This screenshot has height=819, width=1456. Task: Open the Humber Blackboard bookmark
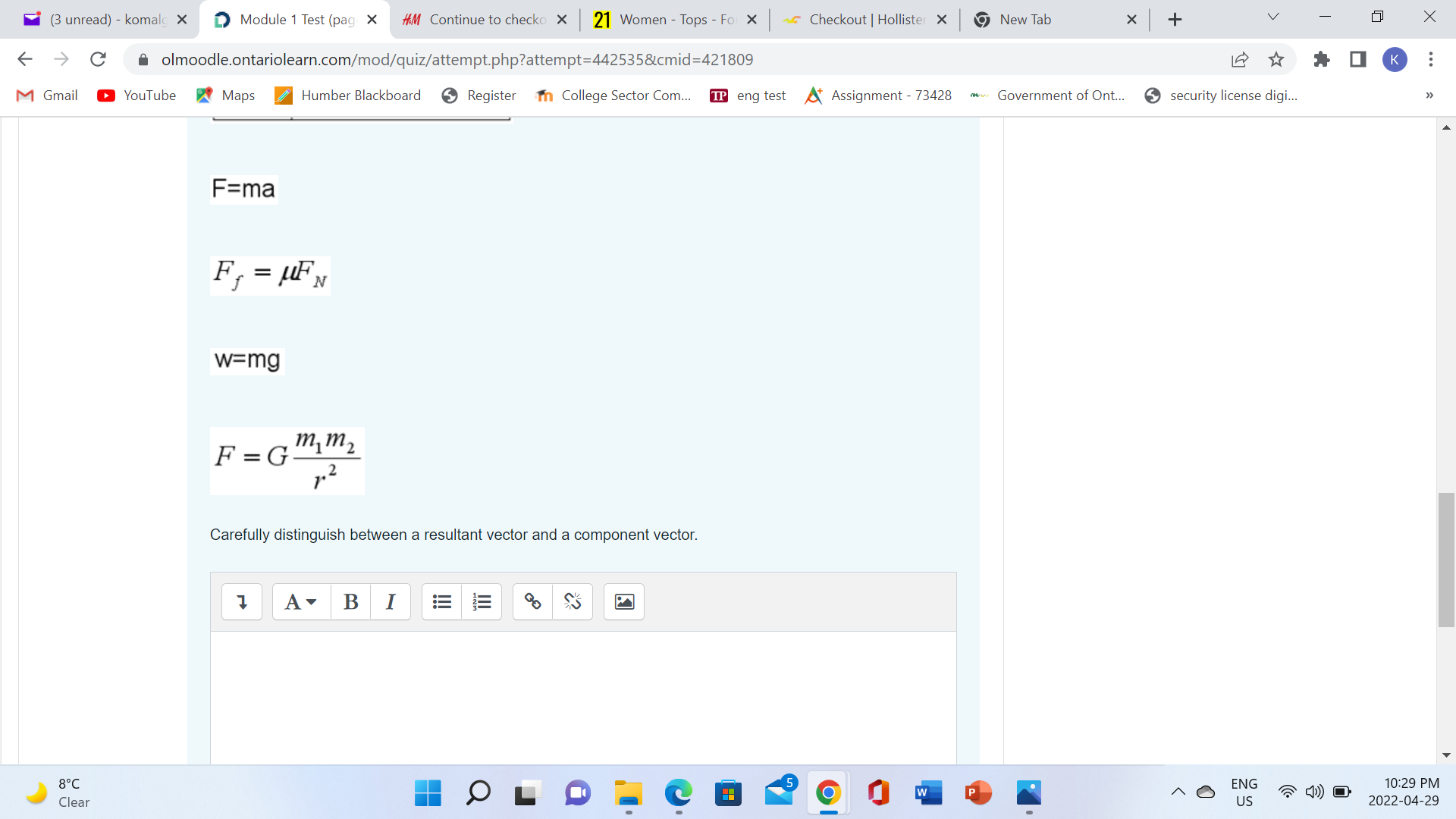click(x=348, y=96)
